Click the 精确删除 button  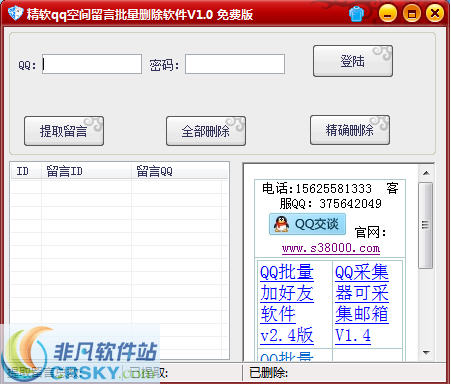[x=350, y=130]
